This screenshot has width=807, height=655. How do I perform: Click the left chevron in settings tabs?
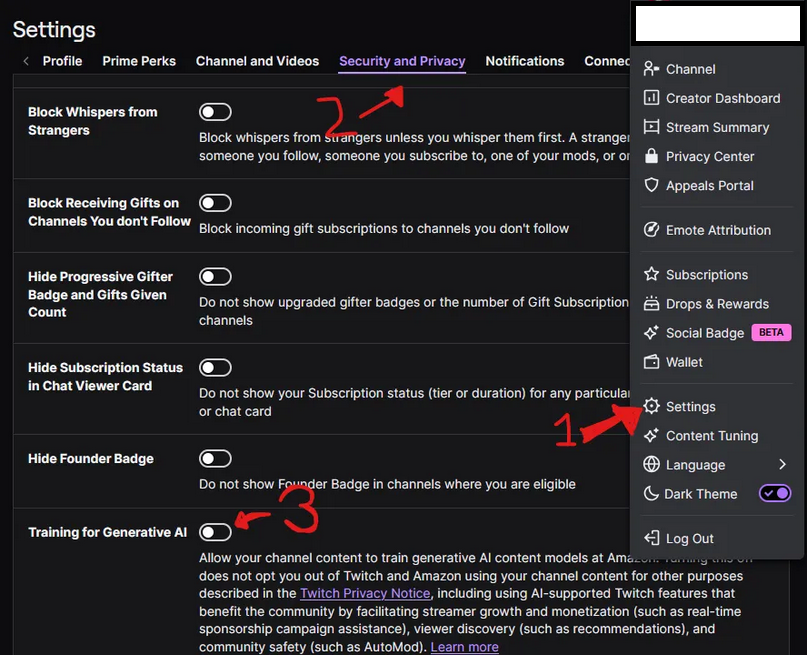click(x=26, y=61)
